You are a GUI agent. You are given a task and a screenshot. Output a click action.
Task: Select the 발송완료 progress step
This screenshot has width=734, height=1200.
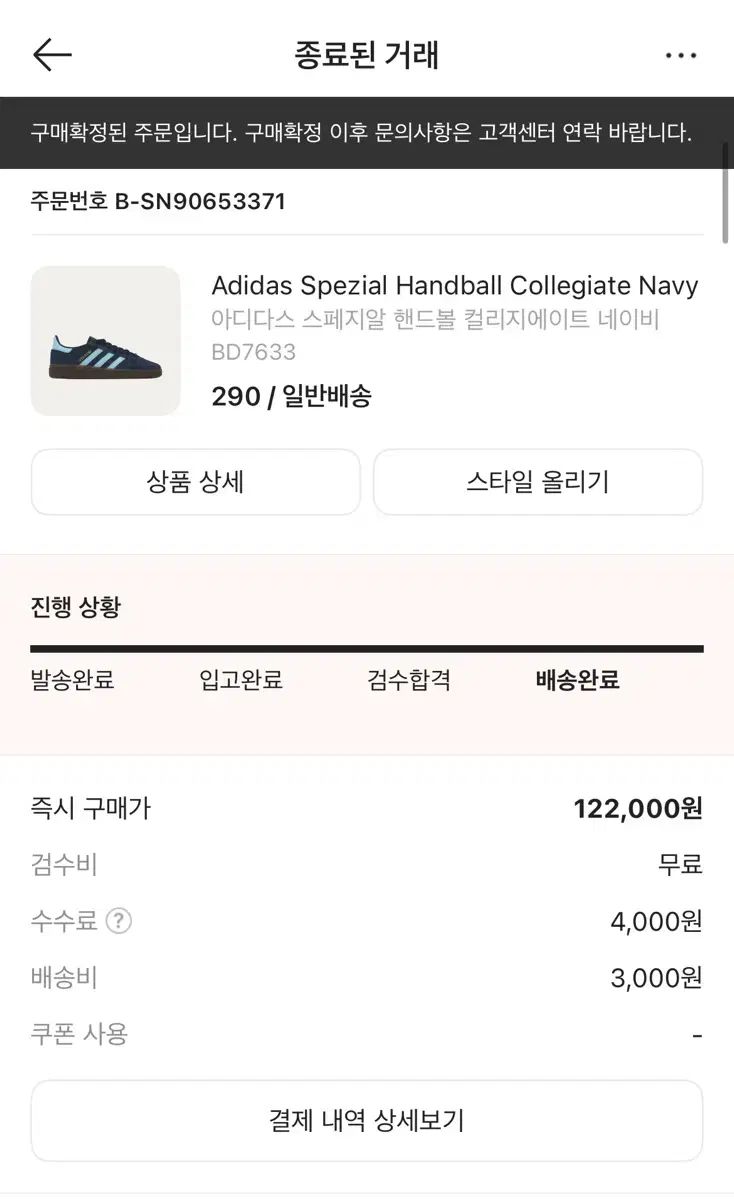click(73, 681)
